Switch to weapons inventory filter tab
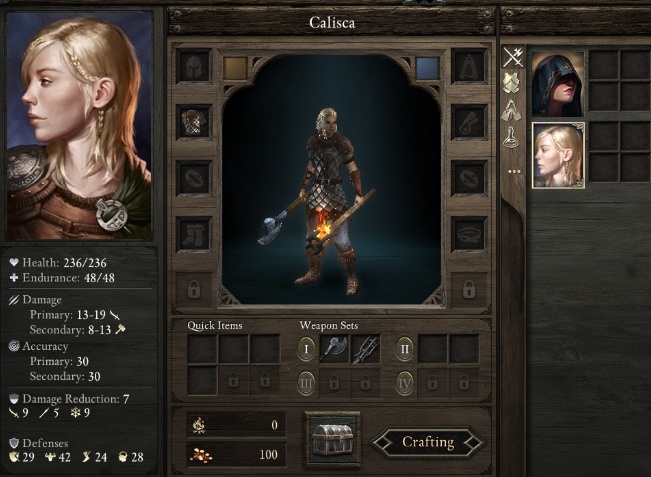This screenshot has width=651, height=477. point(513,57)
